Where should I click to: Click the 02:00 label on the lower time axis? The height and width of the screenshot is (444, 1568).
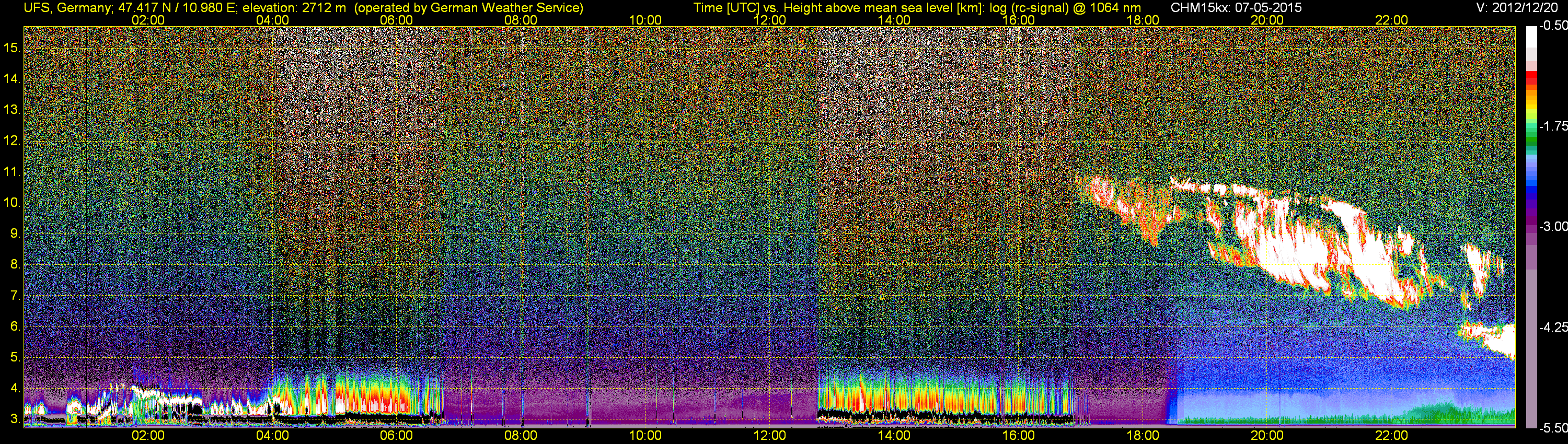(148, 436)
